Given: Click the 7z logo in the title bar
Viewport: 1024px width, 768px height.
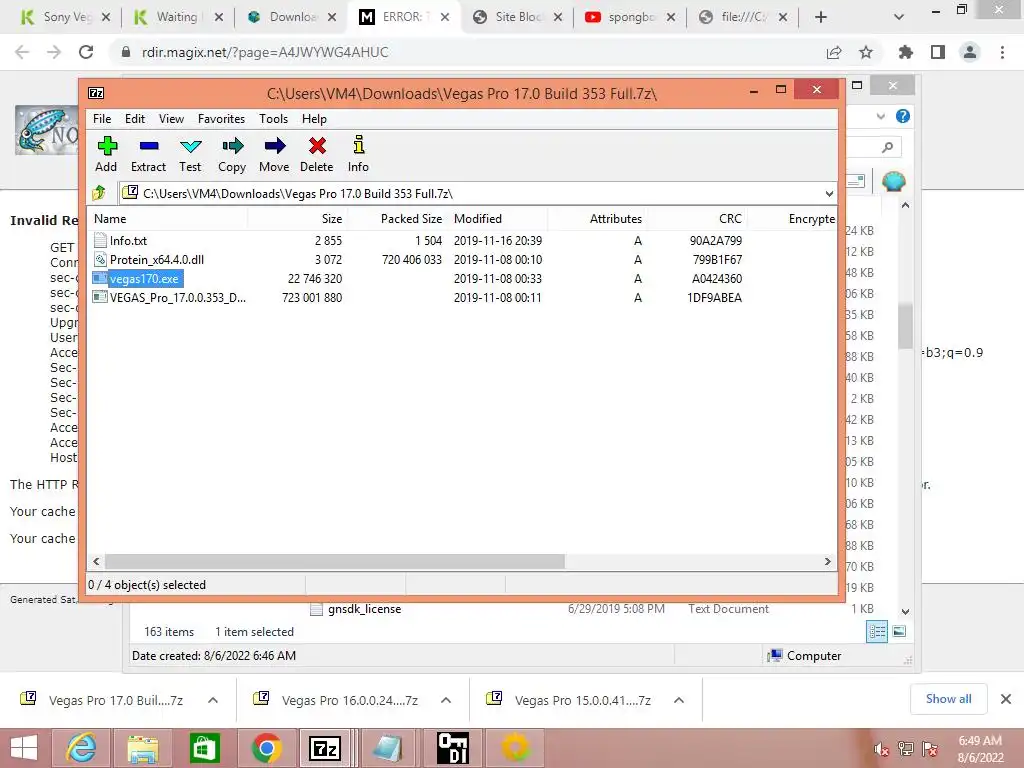Looking at the screenshot, I should (x=96, y=93).
